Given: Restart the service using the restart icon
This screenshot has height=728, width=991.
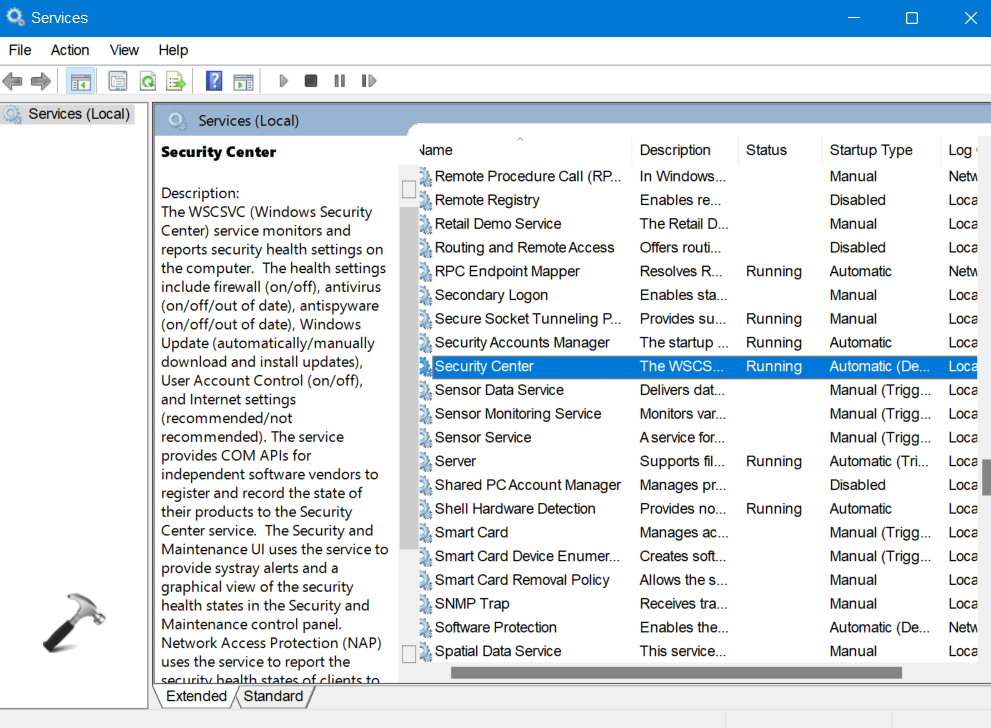Looking at the screenshot, I should pos(369,81).
